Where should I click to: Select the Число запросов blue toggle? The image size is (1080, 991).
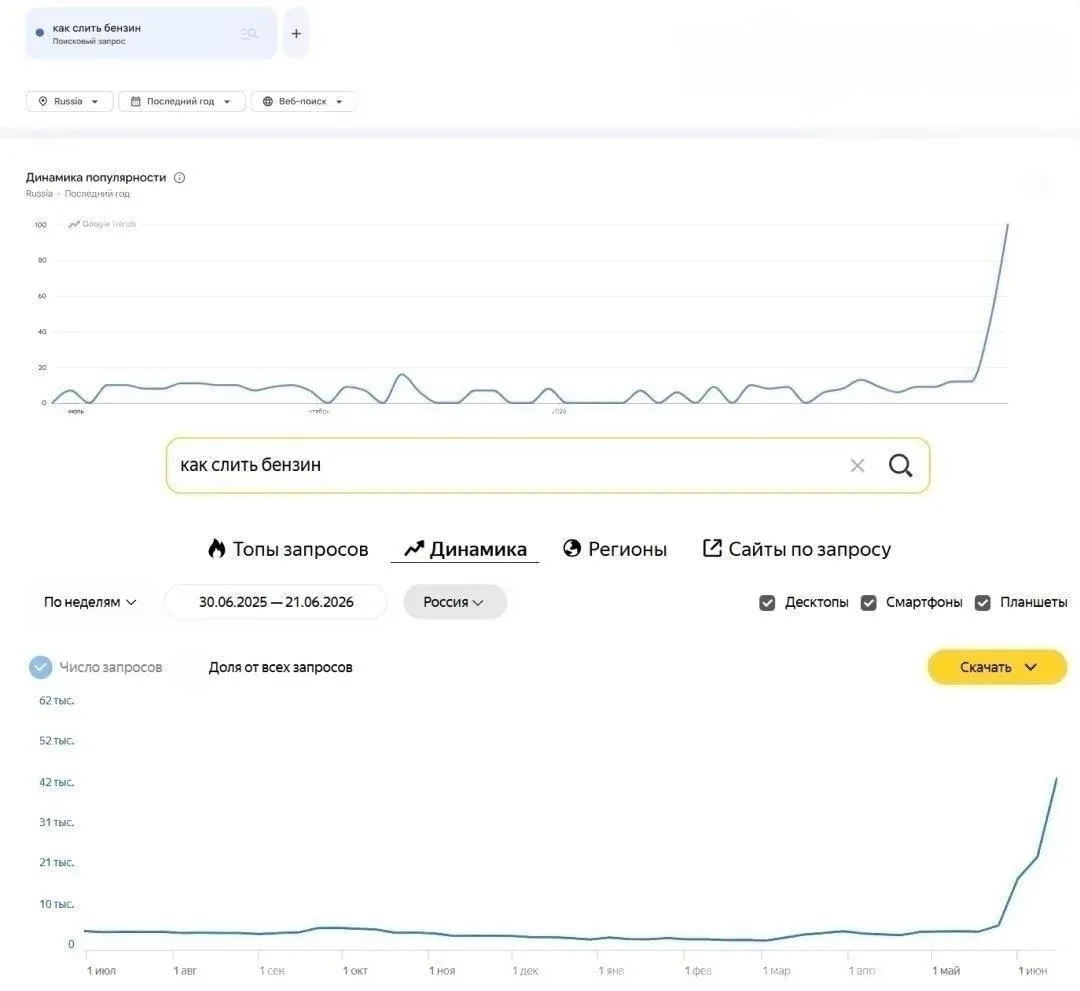coord(41,667)
